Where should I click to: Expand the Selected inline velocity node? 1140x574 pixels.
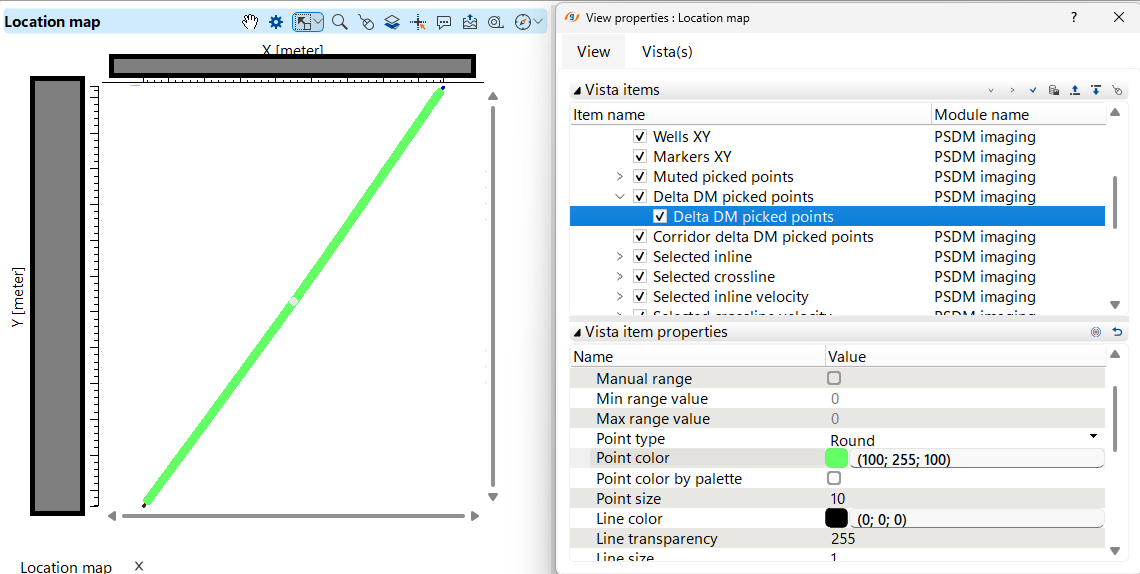[619, 296]
